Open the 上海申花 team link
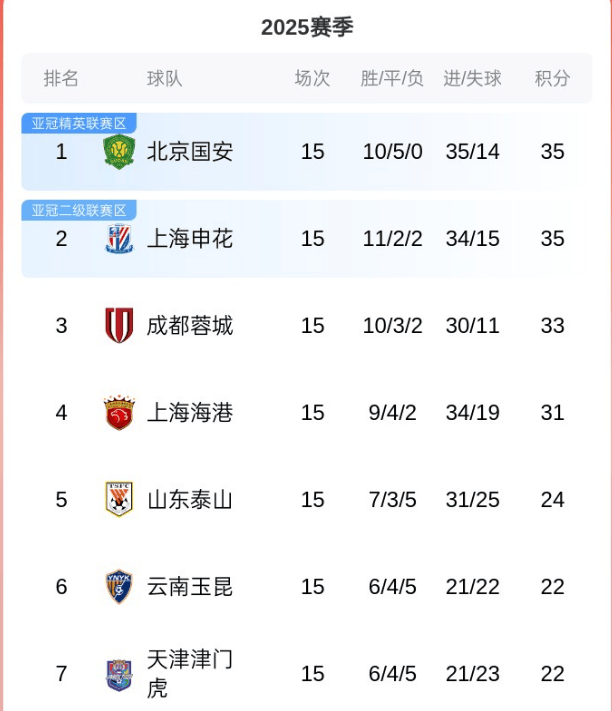Screen dimensions: 612x711 pos(190,239)
